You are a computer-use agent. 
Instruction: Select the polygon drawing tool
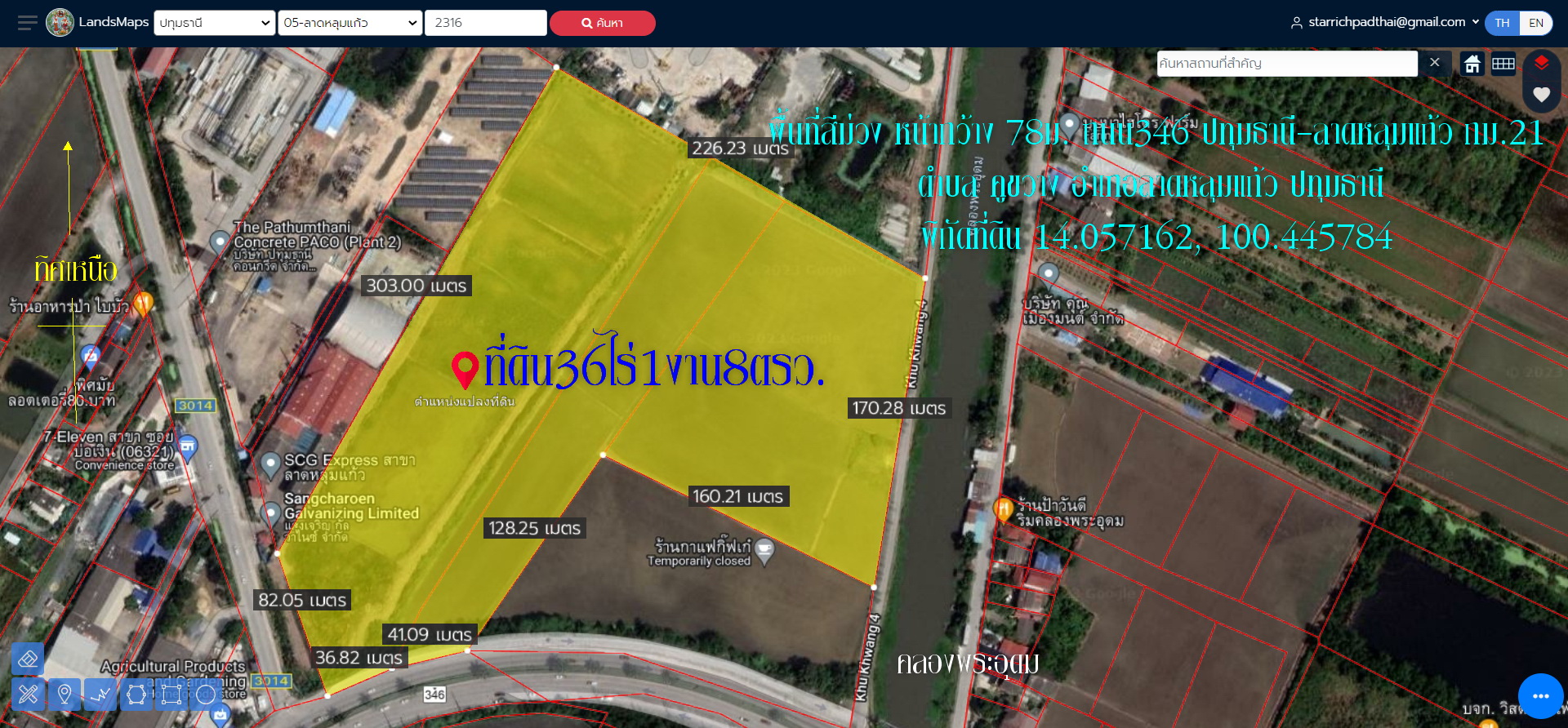pos(136,695)
